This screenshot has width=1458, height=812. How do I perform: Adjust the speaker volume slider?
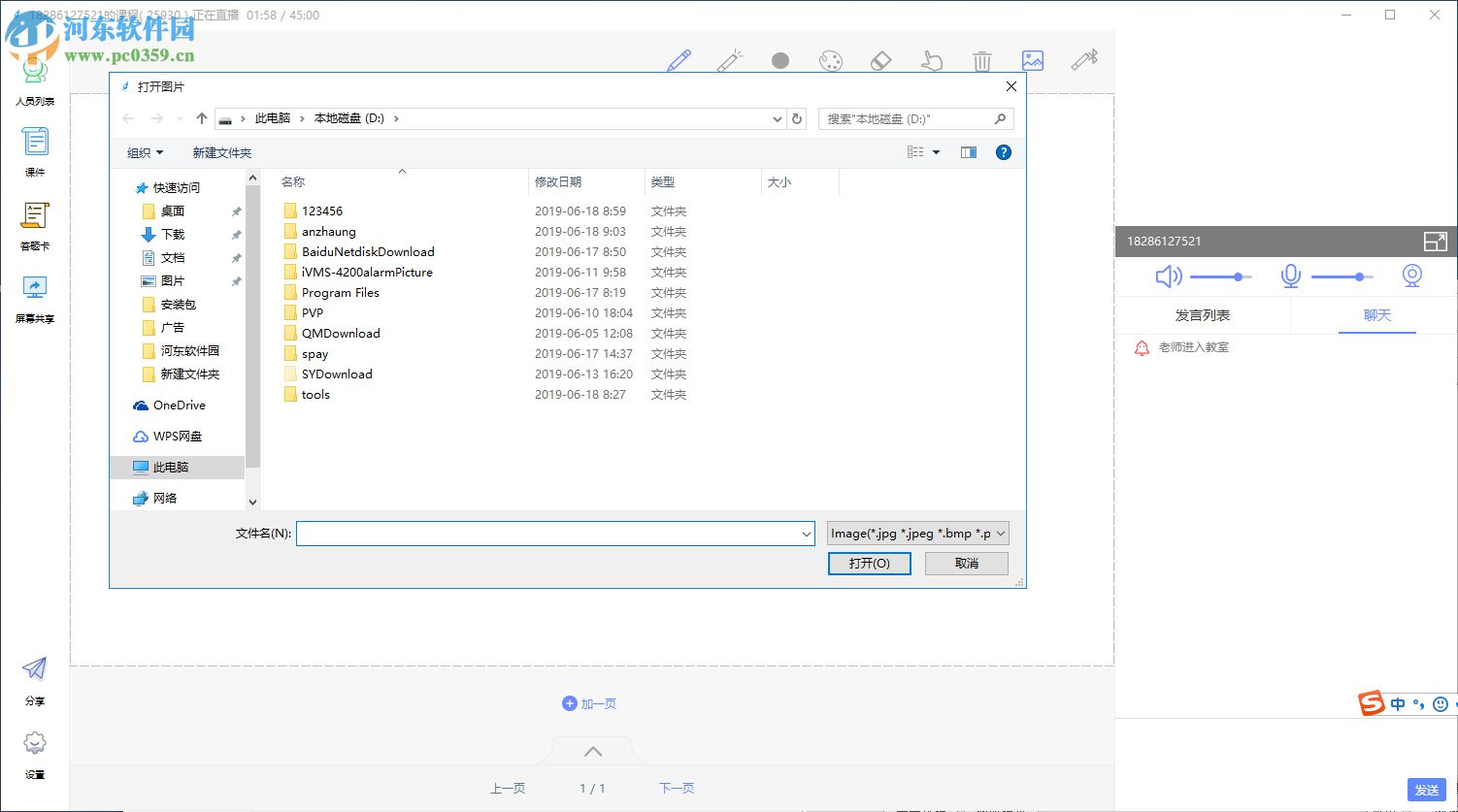1220,277
